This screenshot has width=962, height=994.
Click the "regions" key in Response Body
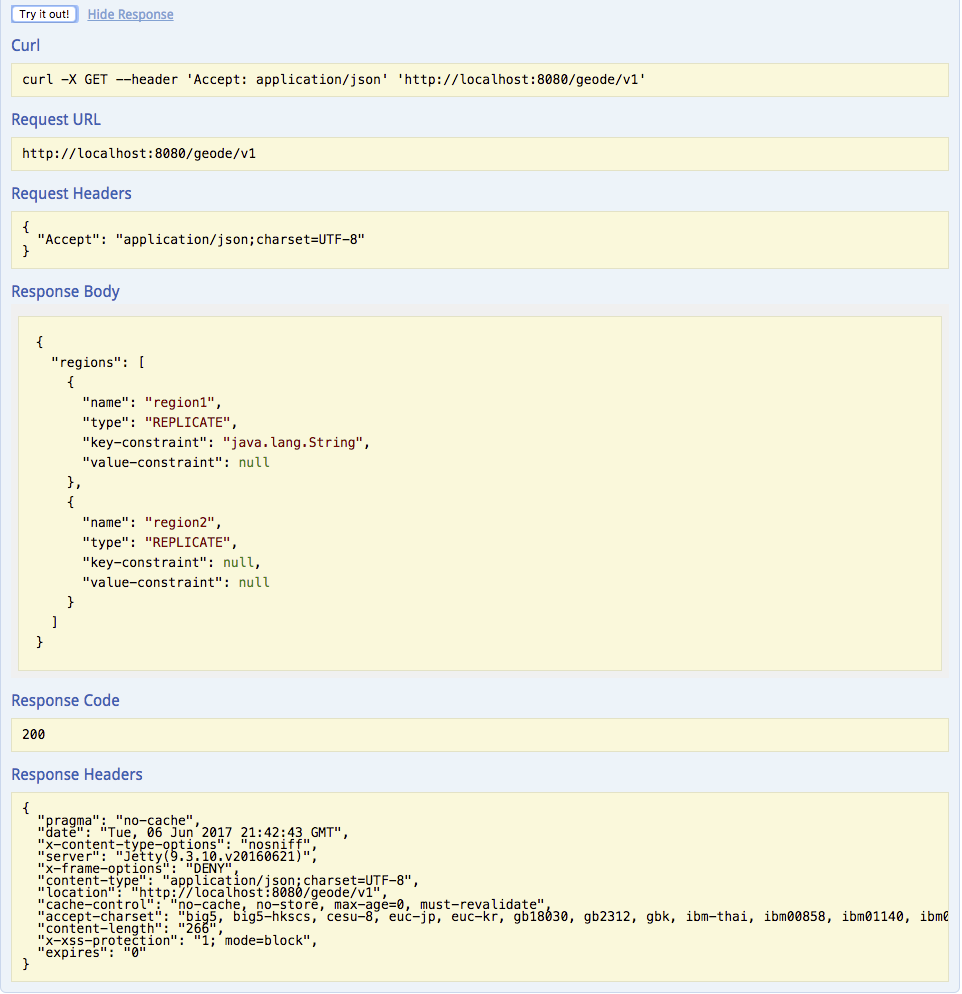pos(87,362)
